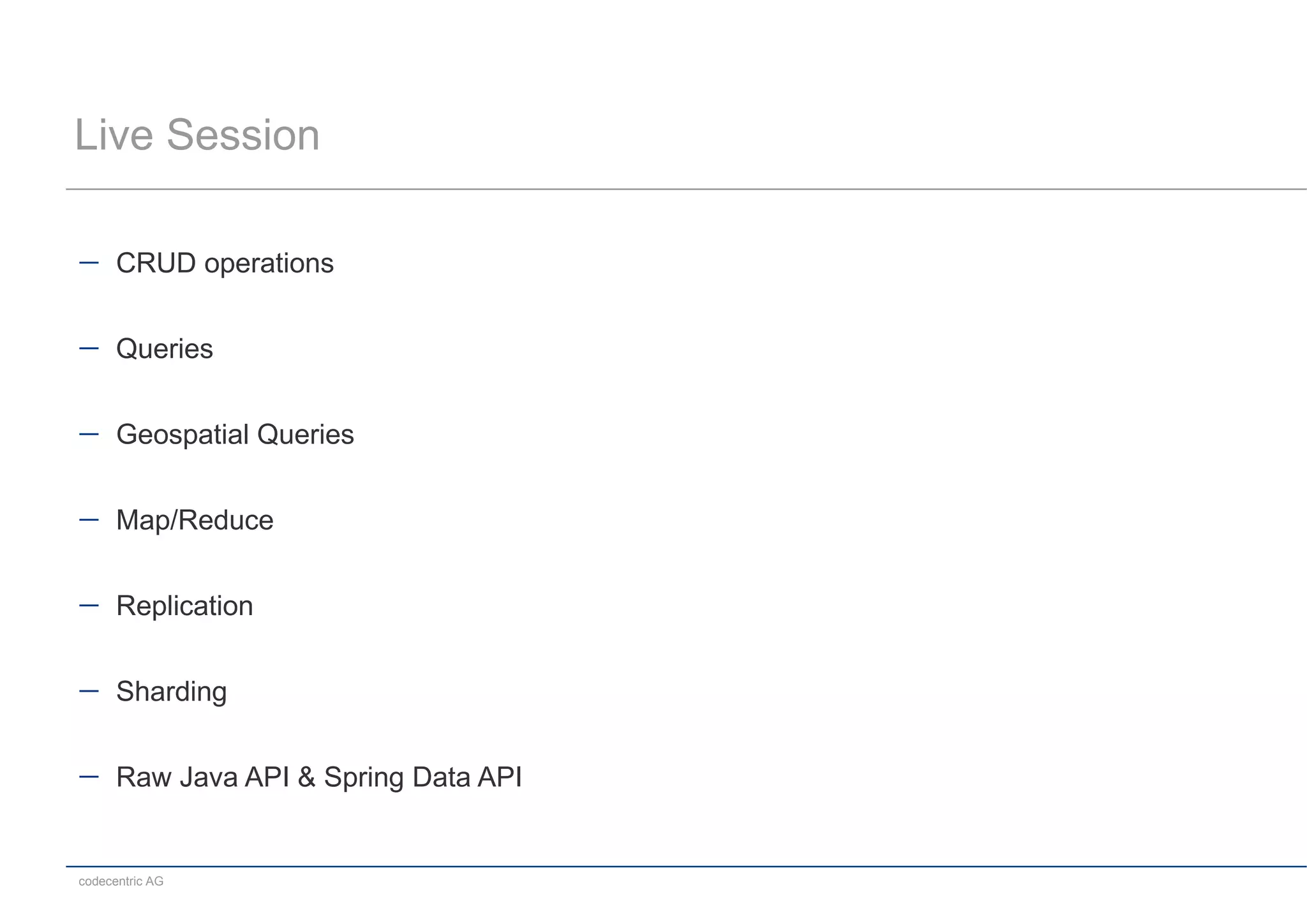
Task: Select the "Replication" bullet text
Action: click(x=184, y=606)
